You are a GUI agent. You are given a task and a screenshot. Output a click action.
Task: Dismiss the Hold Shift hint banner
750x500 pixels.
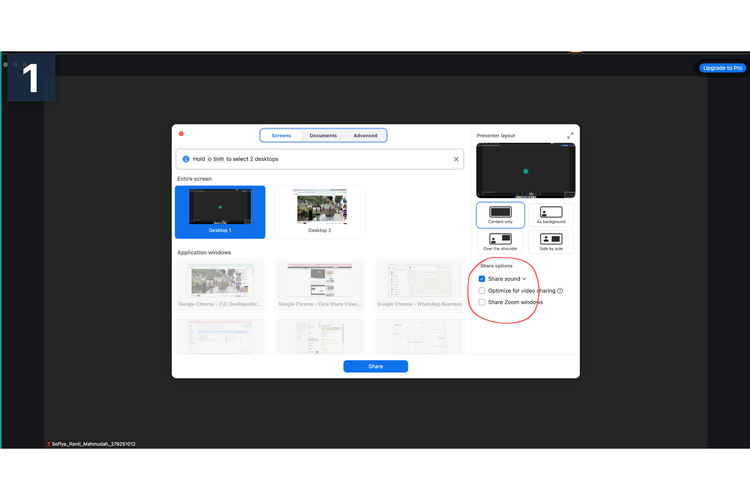pos(456,159)
